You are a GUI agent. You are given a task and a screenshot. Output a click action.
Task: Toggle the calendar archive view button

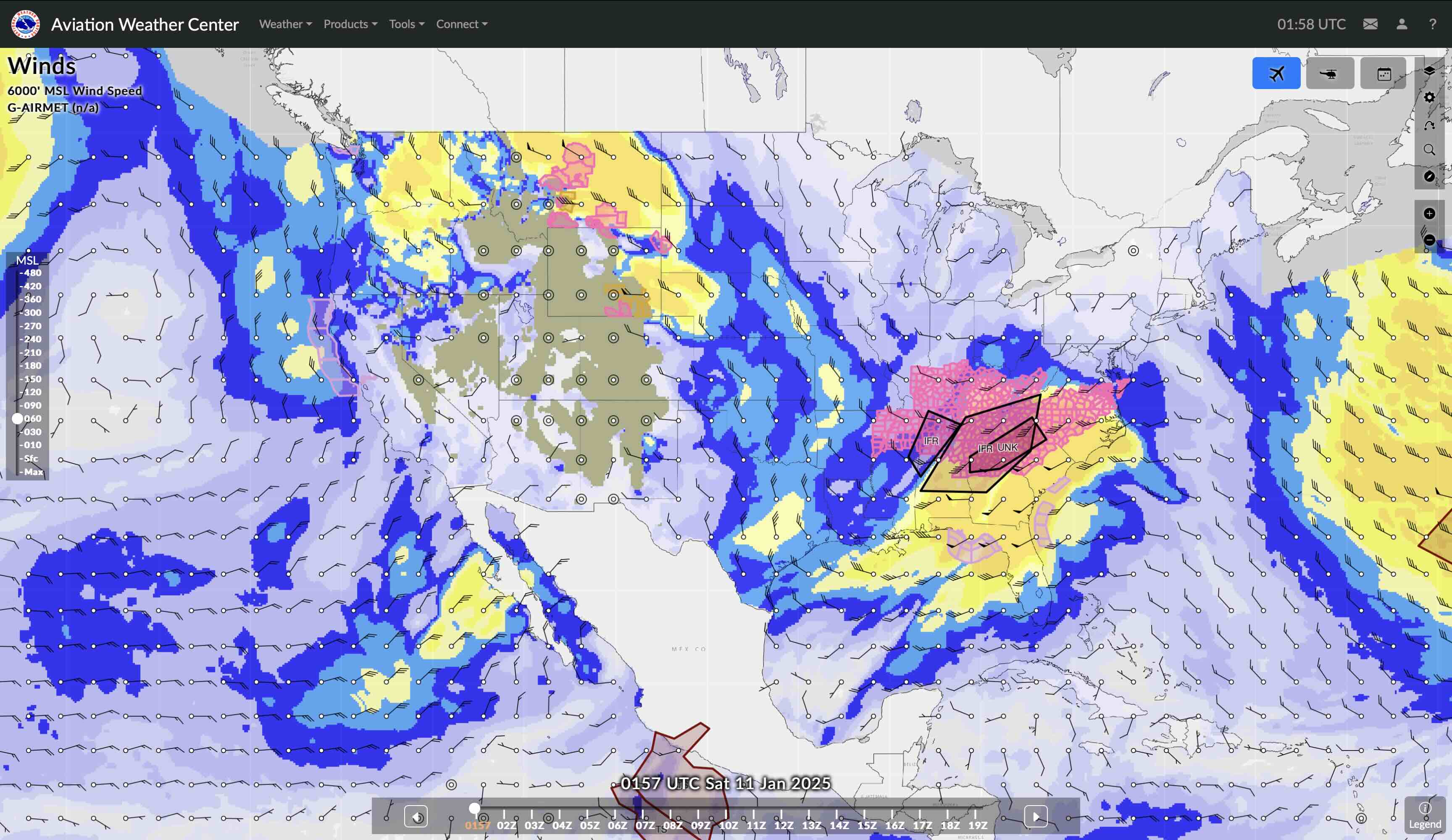pyautogui.click(x=1384, y=73)
